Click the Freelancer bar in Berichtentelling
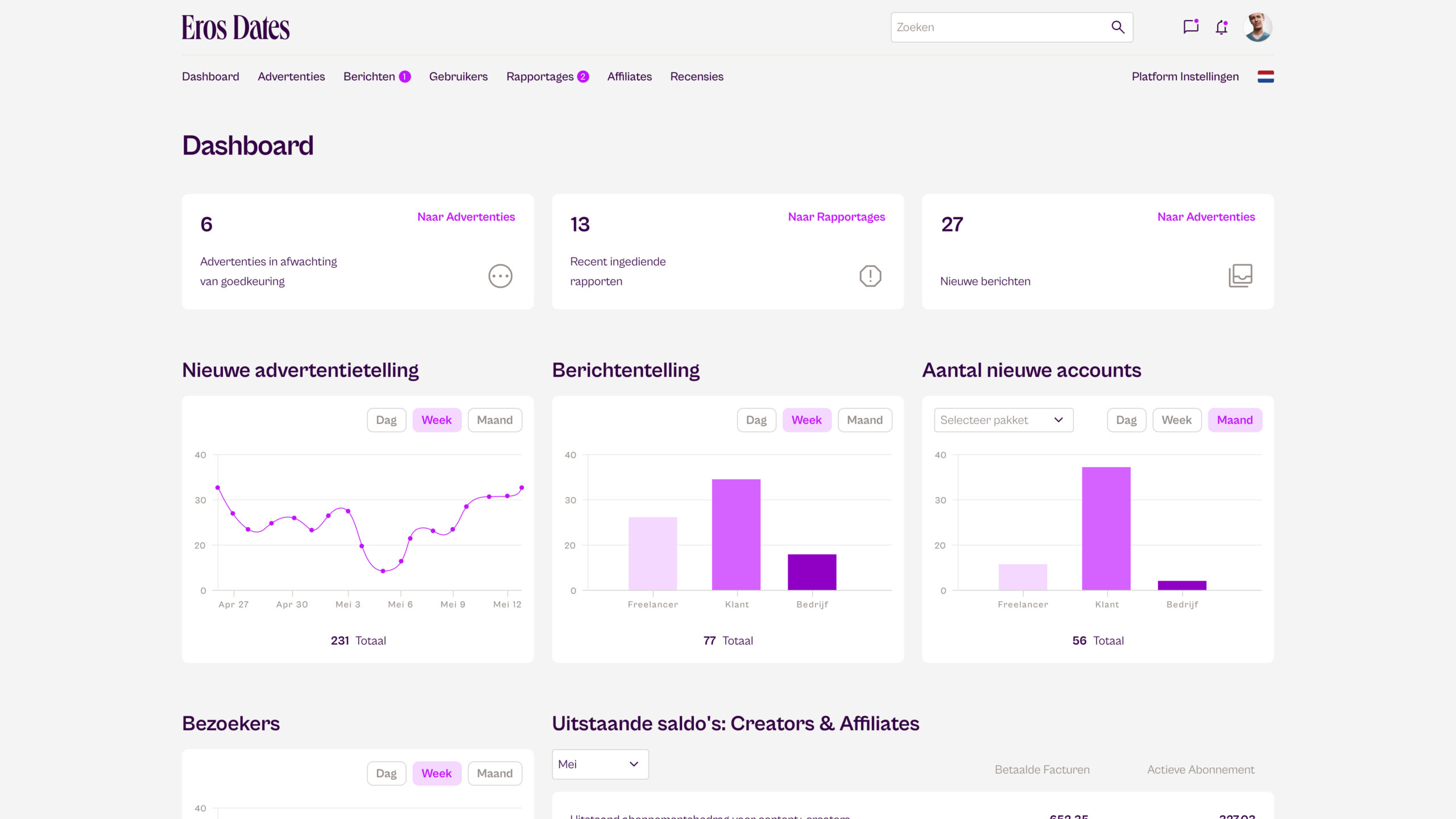Screen dimensions: 1456x819 (x=652, y=553)
